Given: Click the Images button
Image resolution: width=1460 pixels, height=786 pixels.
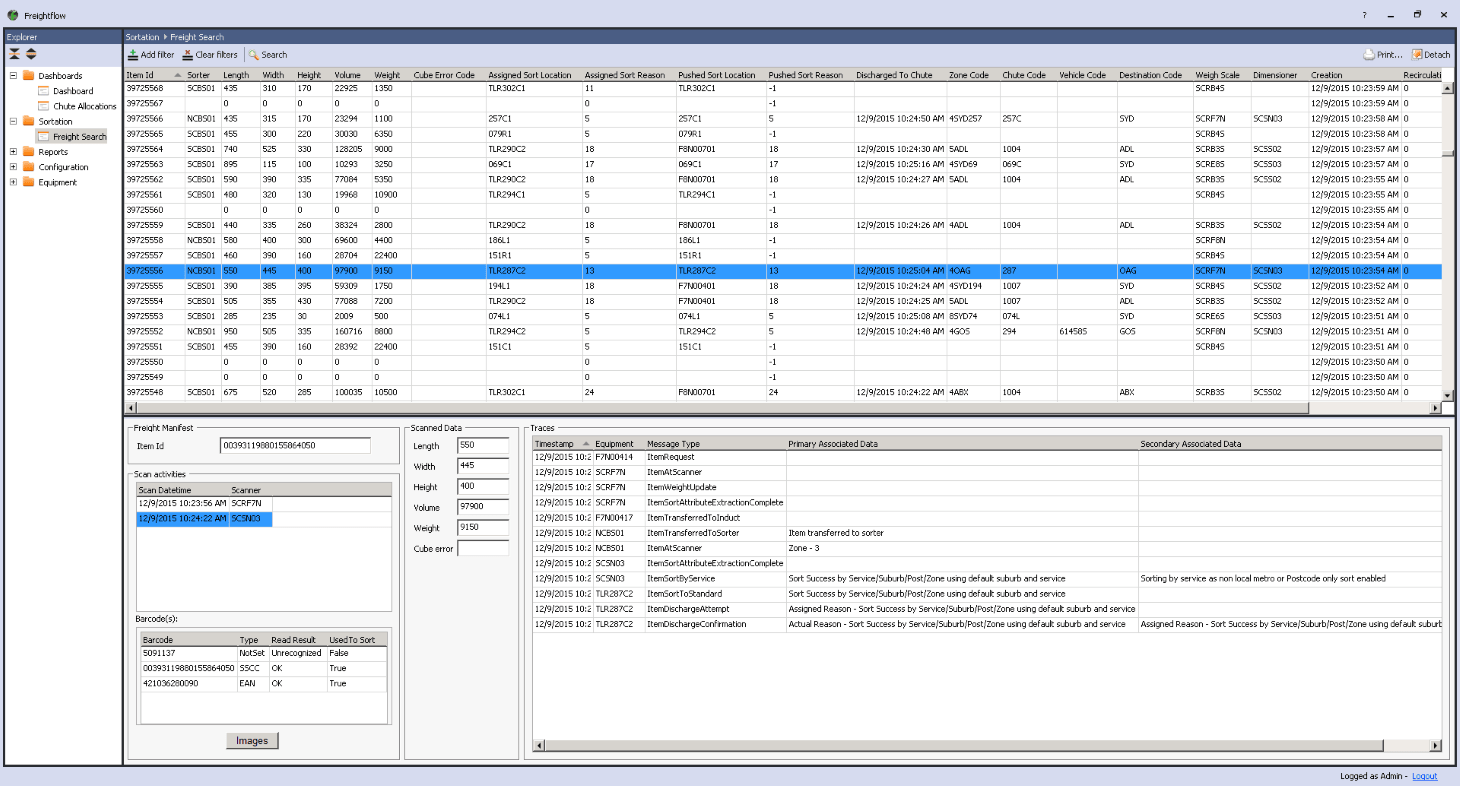Looking at the screenshot, I should point(252,741).
